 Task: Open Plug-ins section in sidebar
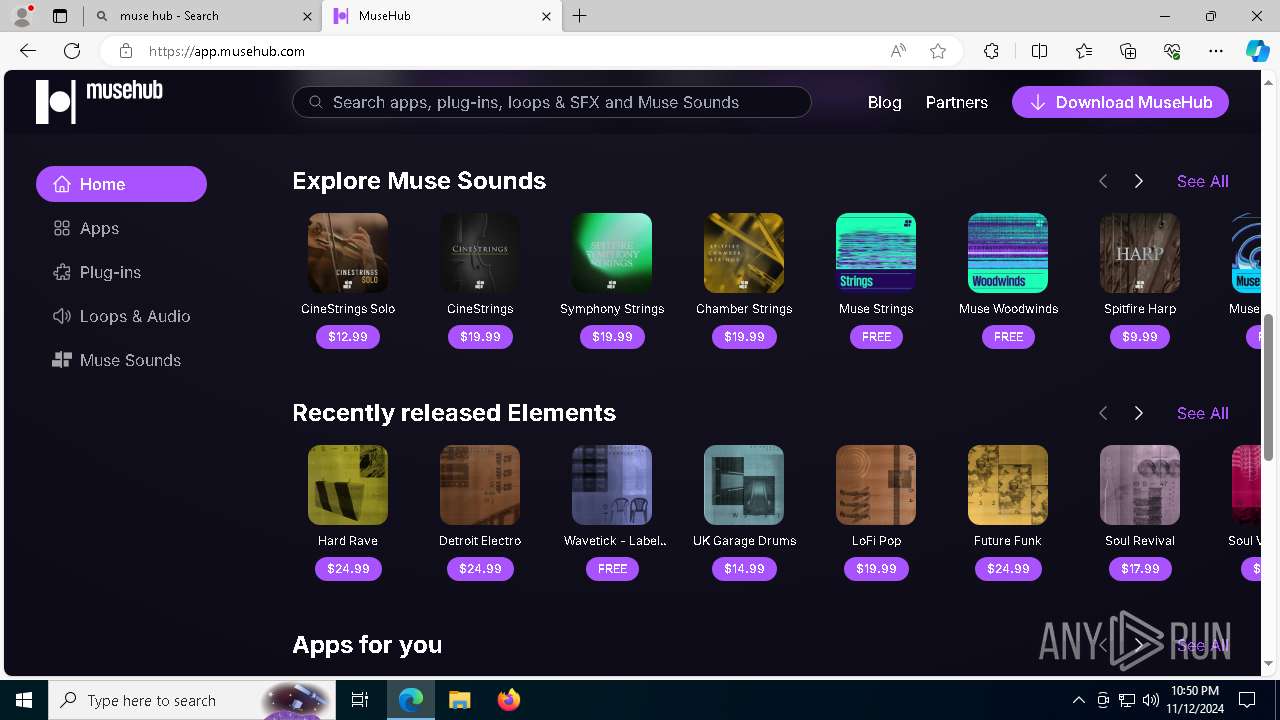point(97,272)
